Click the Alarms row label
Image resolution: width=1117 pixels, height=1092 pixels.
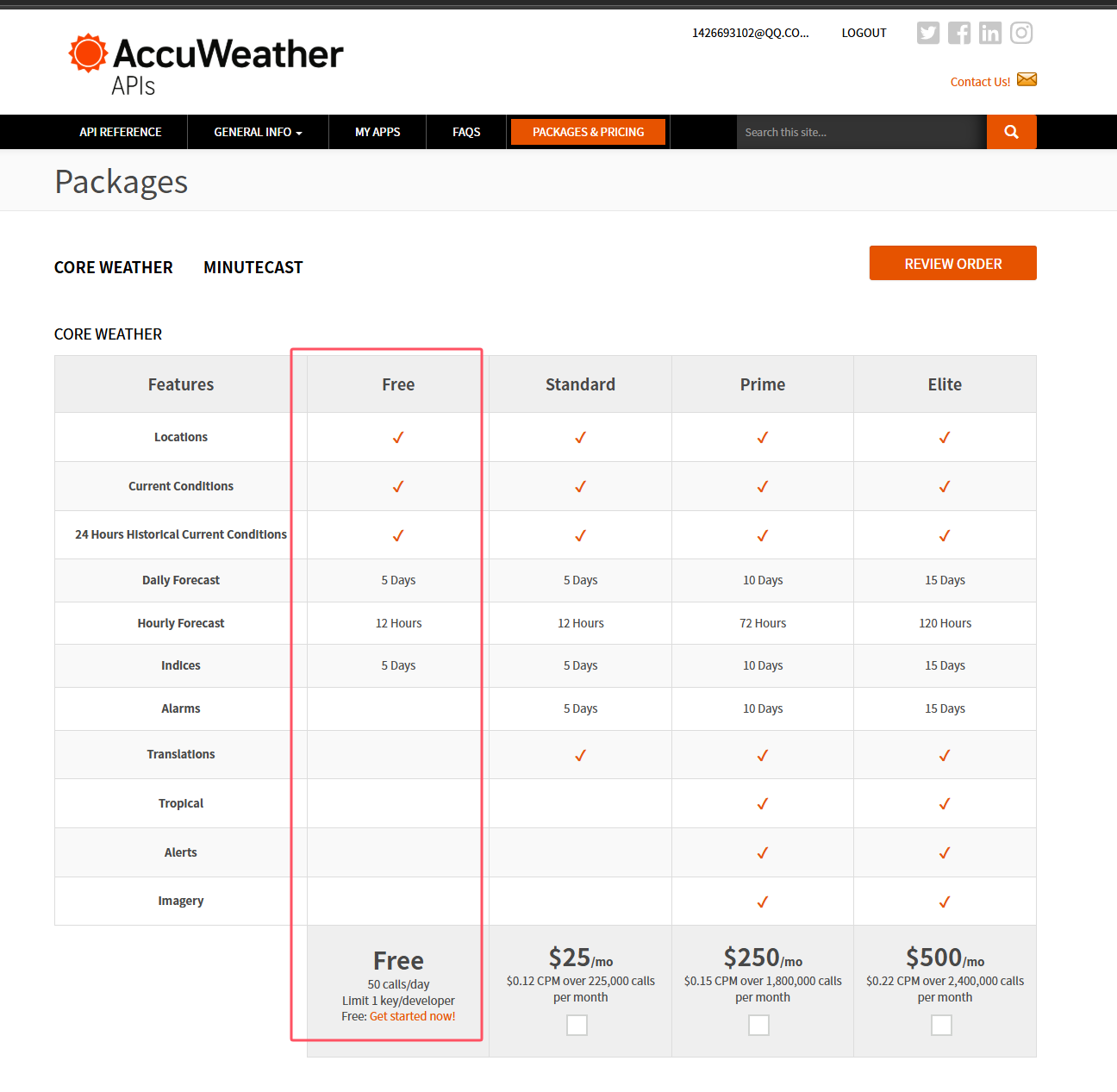click(x=181, y=708)
